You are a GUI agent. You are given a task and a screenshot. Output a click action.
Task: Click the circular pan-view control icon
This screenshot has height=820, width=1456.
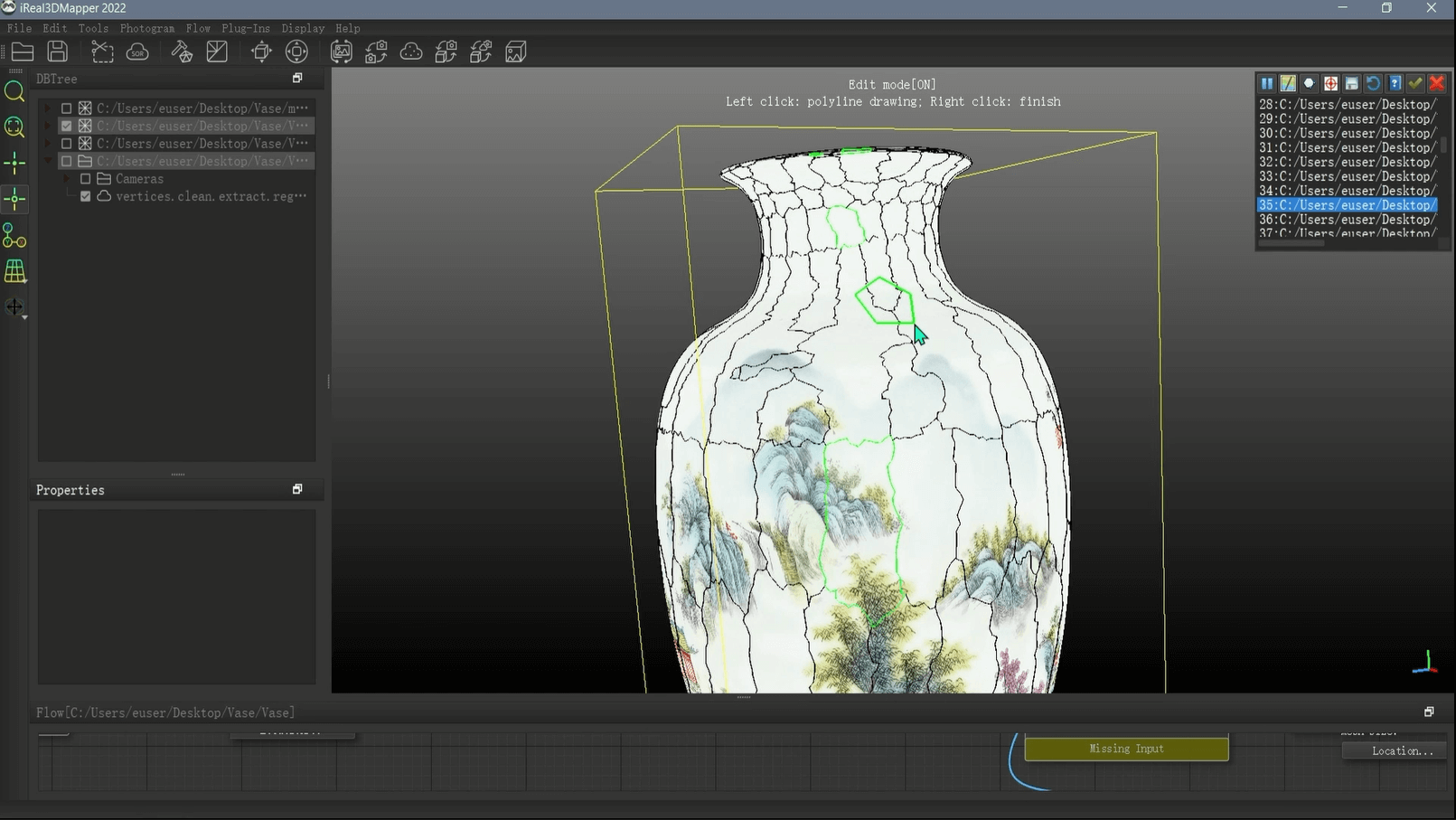pos(296,52)
